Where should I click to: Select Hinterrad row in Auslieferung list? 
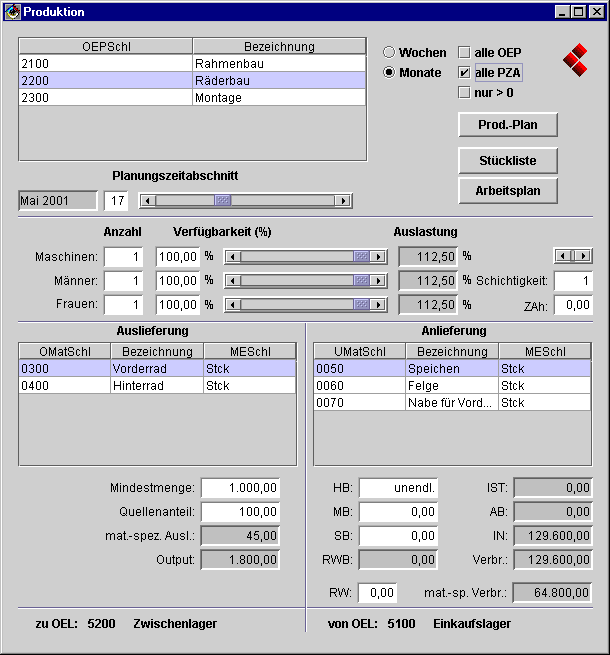coord(157,385)
